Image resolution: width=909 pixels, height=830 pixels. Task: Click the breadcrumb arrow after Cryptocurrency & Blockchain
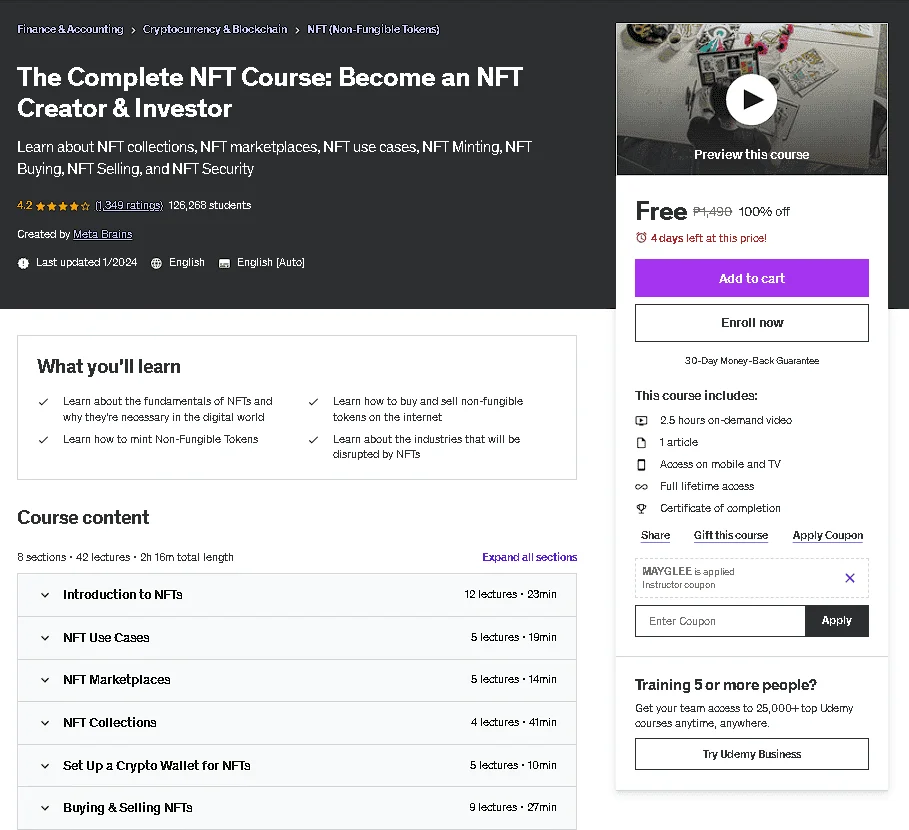click(297, 30)
